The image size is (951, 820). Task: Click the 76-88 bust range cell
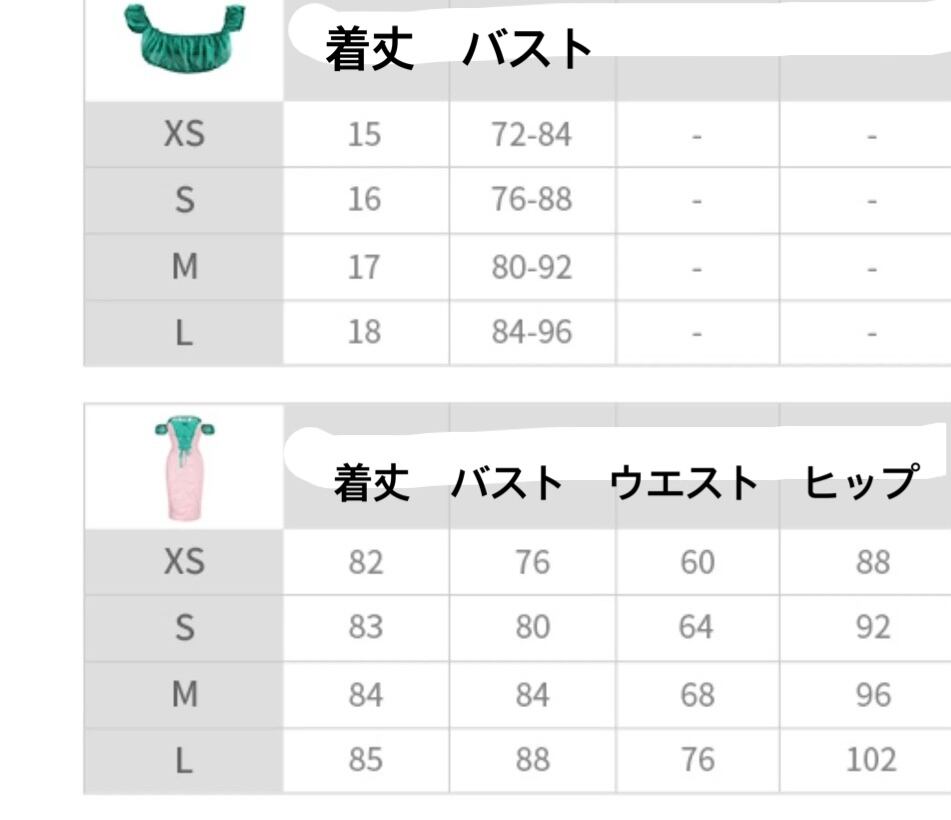[531, 200]
